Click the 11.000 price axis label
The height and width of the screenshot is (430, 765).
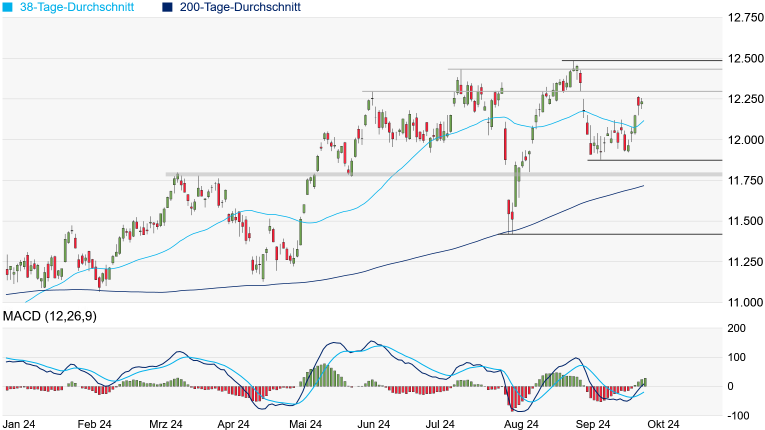(746, 302)
